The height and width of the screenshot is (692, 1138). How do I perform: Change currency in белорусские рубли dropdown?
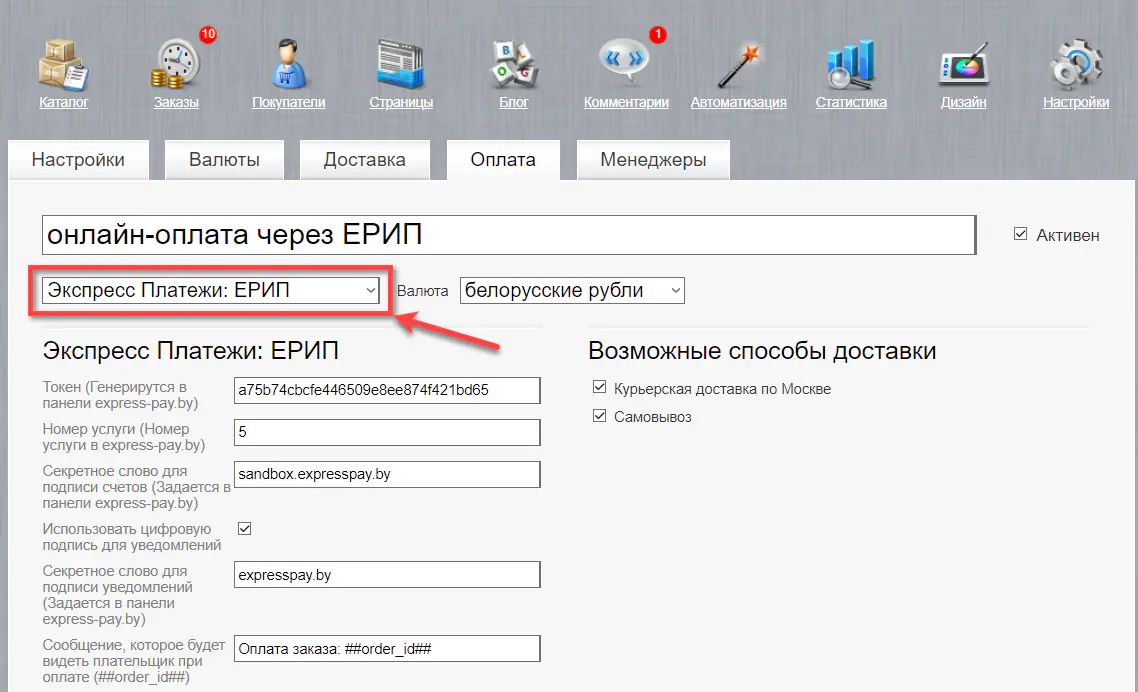572,290
